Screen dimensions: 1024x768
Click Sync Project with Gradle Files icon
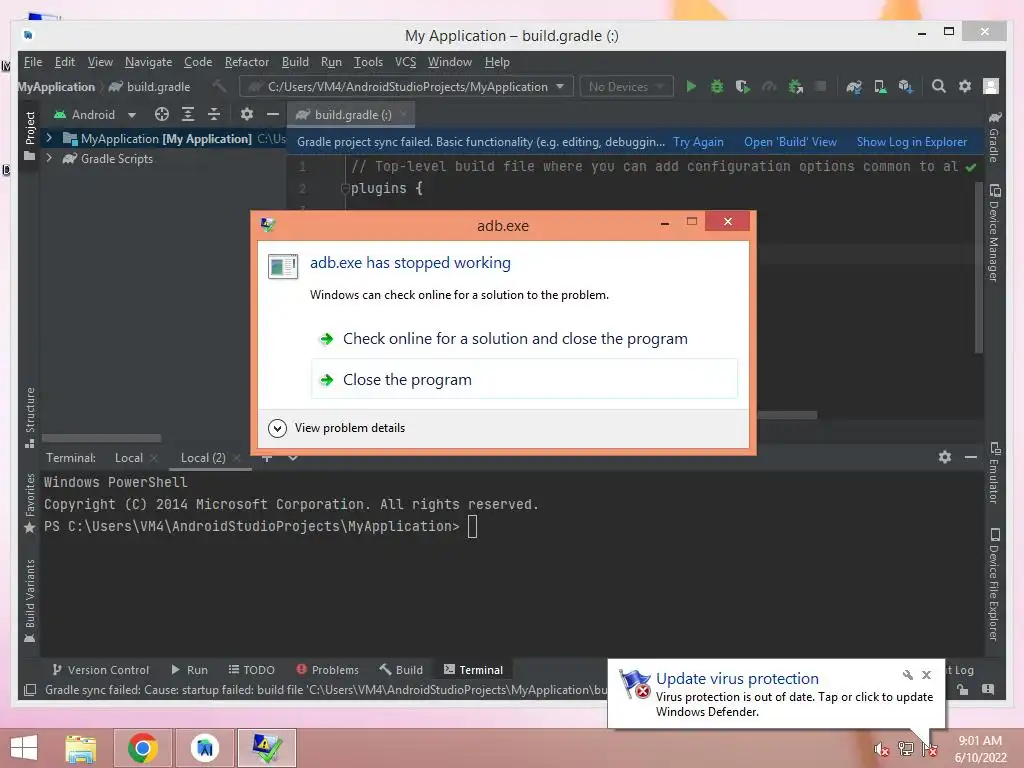click(854, 86)
